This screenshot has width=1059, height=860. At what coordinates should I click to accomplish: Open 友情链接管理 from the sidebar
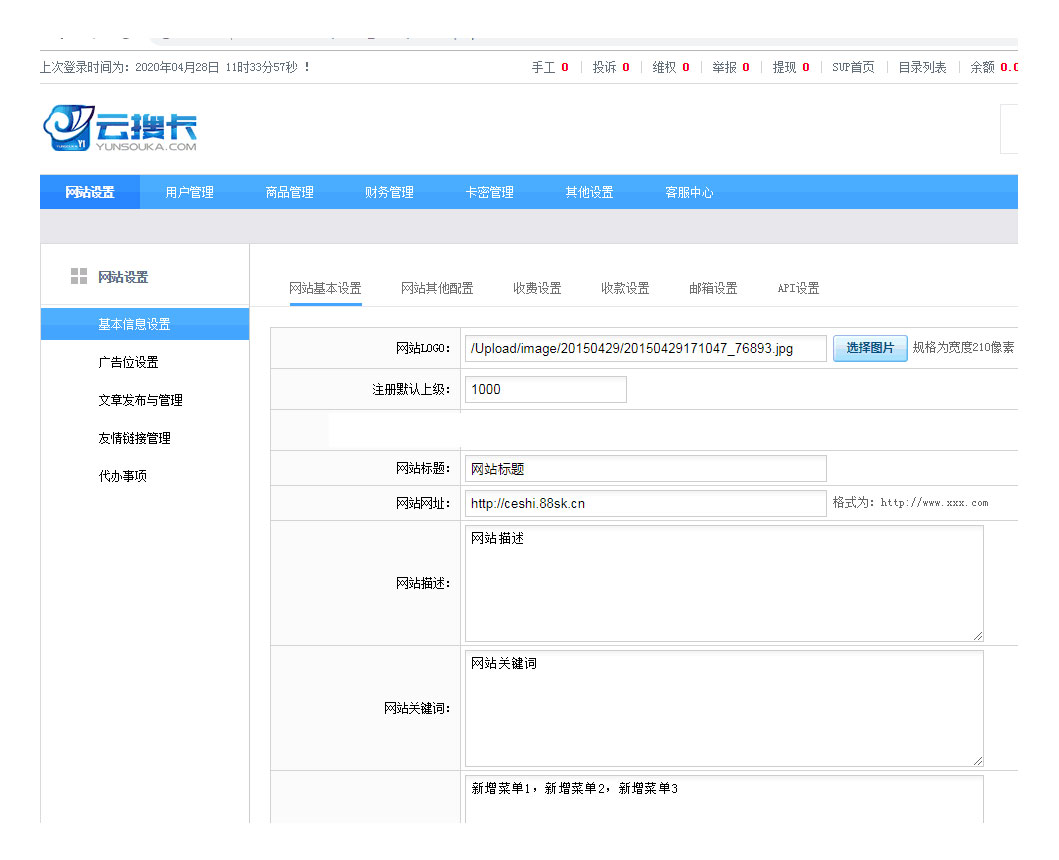(x=134, y=438)
